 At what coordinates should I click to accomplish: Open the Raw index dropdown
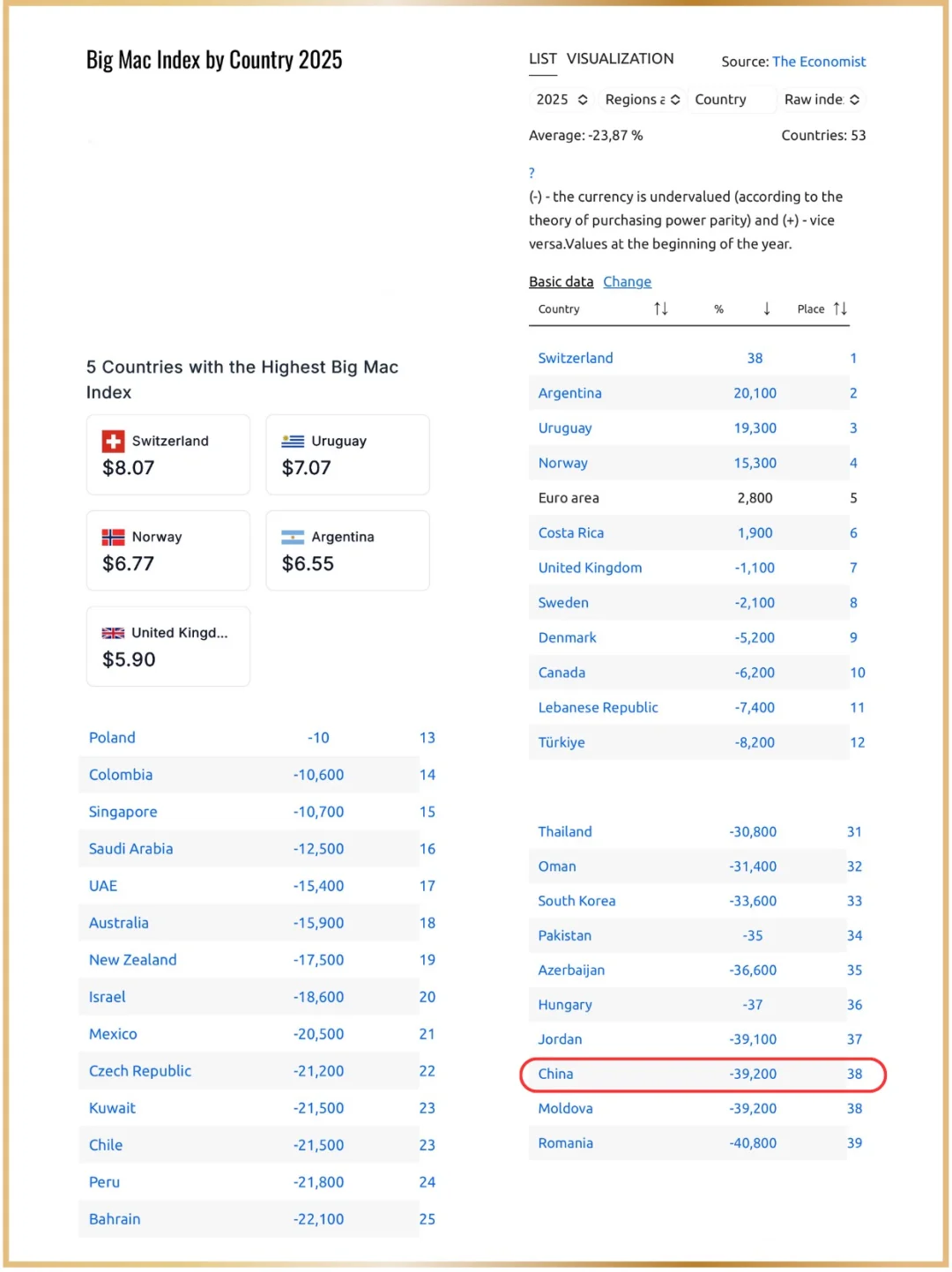click(822, 100)
